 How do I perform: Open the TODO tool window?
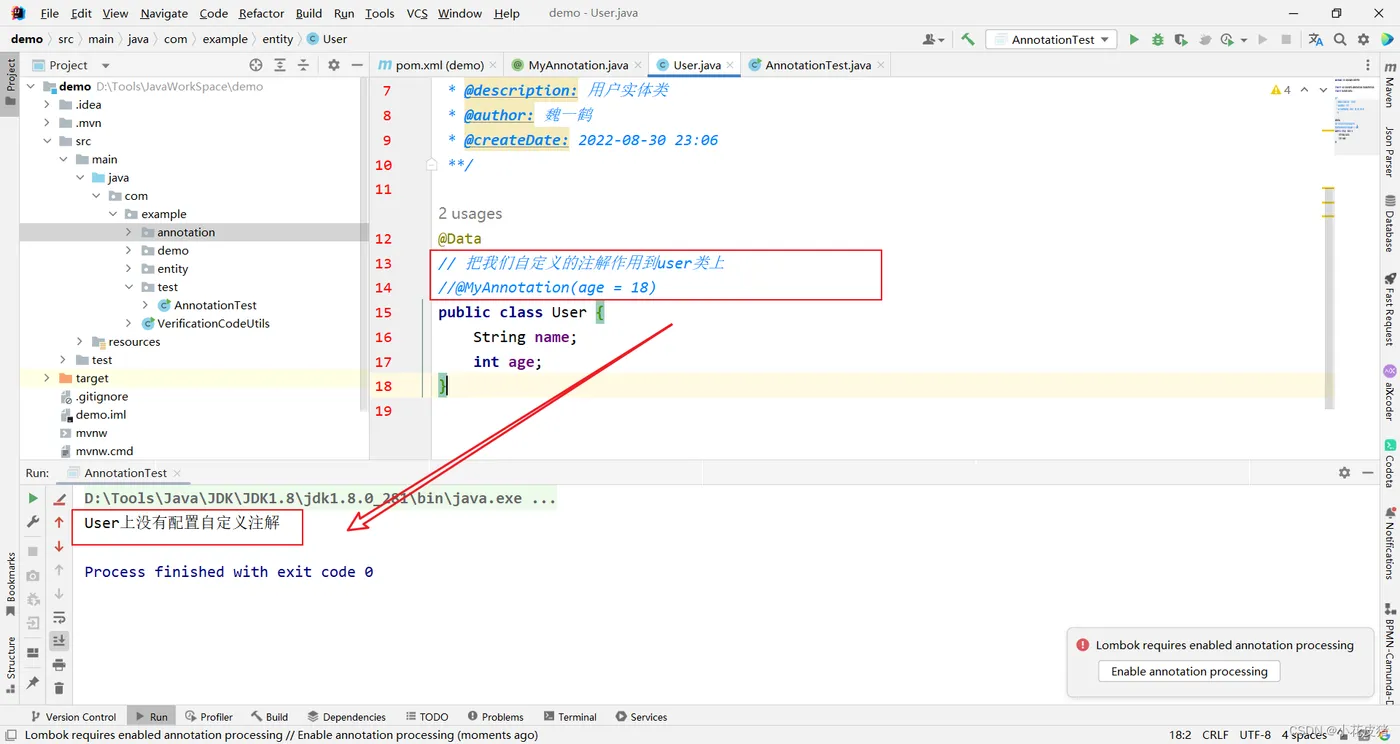427,717
